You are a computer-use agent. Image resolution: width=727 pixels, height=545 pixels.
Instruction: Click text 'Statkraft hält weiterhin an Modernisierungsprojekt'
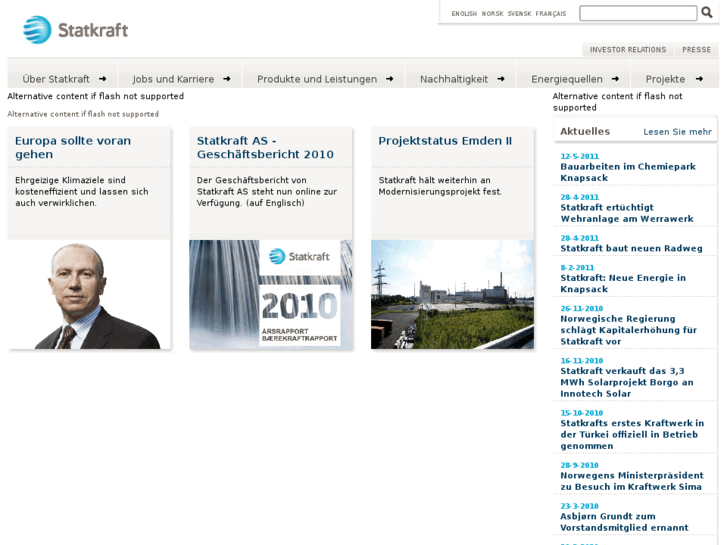(x=440, y=186)
